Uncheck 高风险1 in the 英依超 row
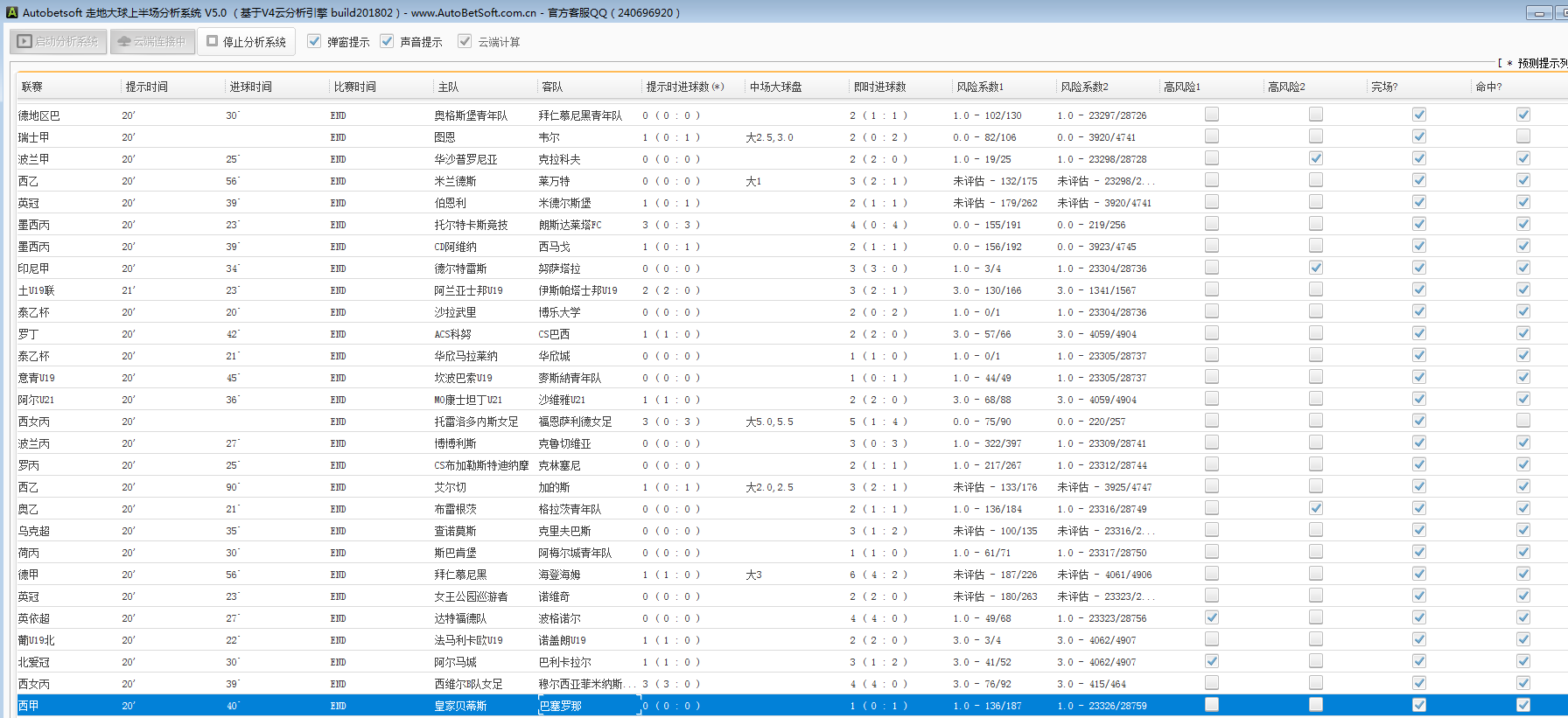Image resolution: width=1568 pixels, height=718 pixels. (x=1212, y=617)
